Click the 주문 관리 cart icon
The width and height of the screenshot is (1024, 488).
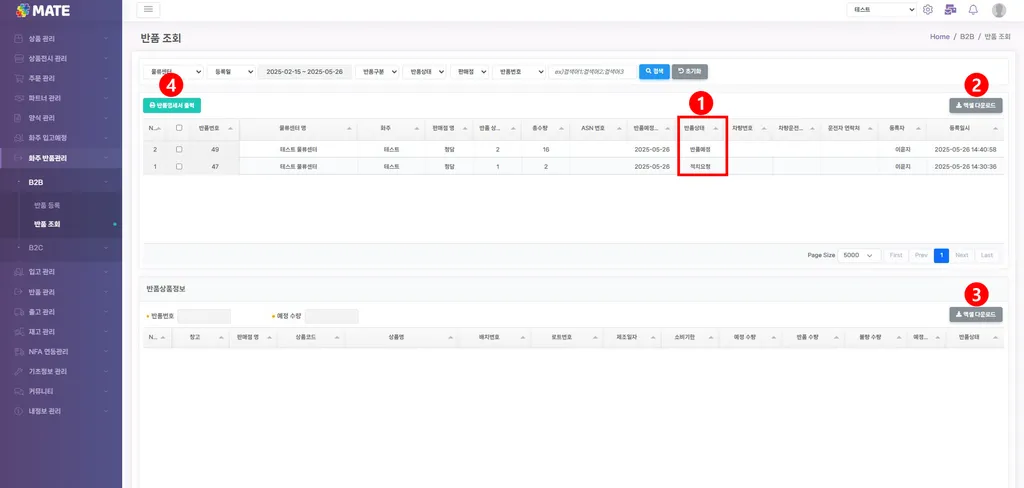click(20, 78)
